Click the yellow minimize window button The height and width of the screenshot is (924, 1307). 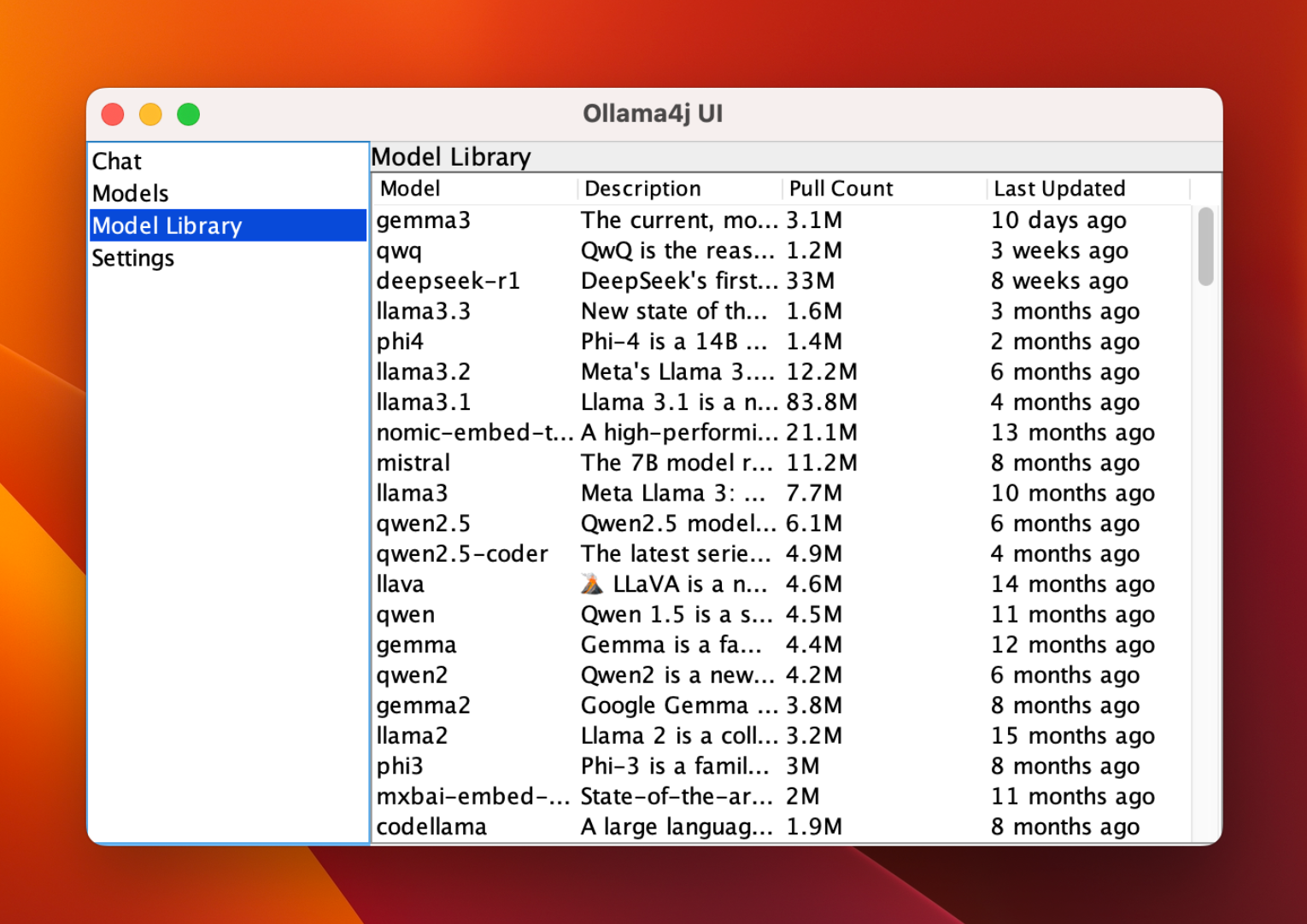coord(150,114)
